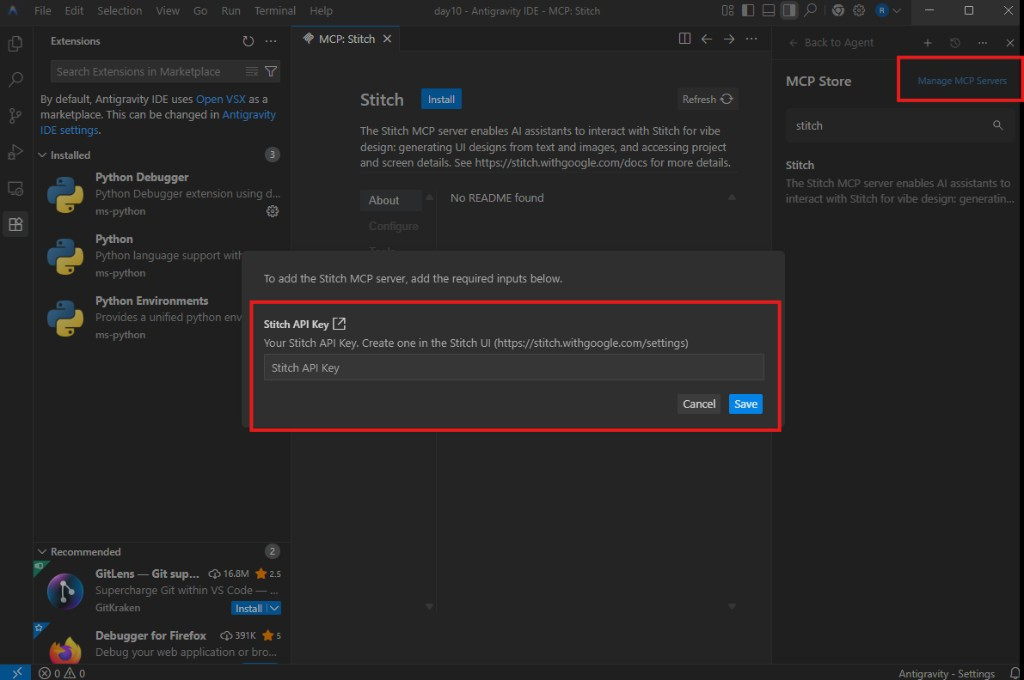Open notifications bell in status bar

click(x=1014, y=673)
